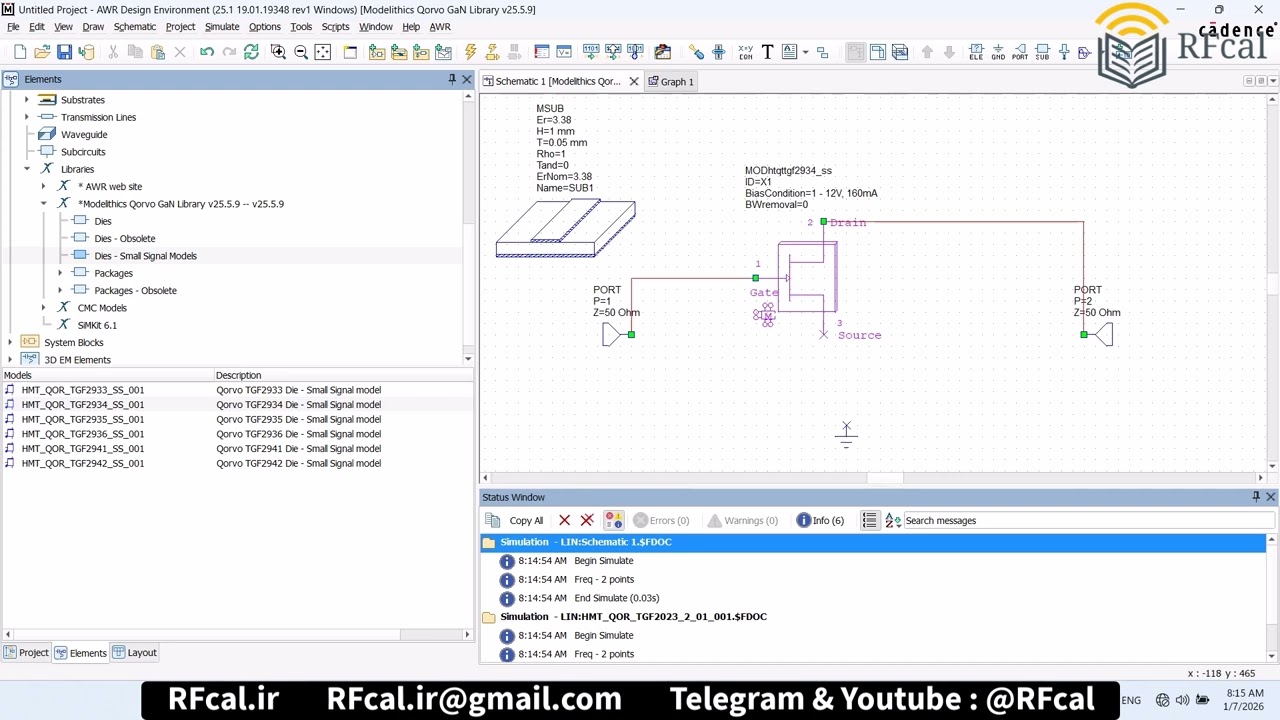Open the Scripts menu
The image size is (1280, 720).
click(335, 27)
